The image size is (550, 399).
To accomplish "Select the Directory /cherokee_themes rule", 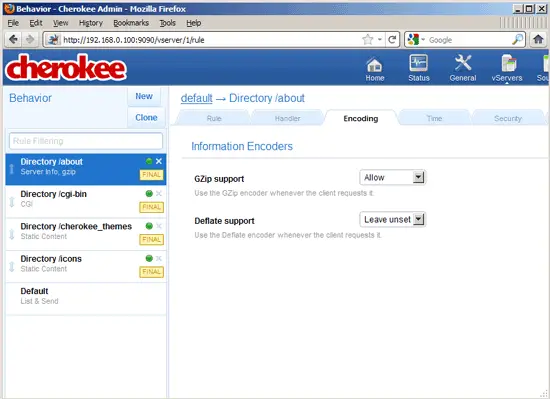I will tap(86, 234).
